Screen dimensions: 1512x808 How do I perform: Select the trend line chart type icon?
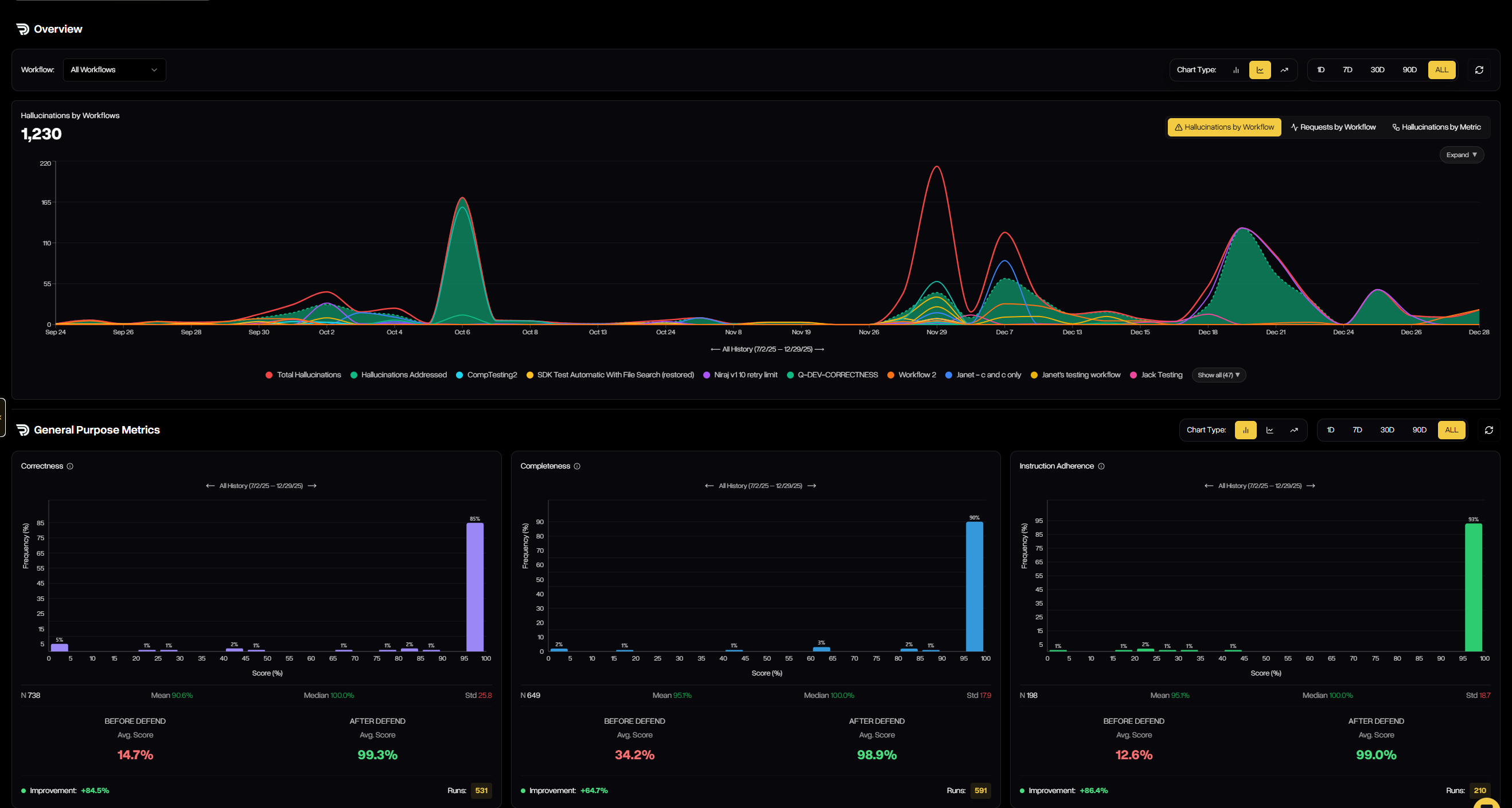click(x=1284, y=69)
